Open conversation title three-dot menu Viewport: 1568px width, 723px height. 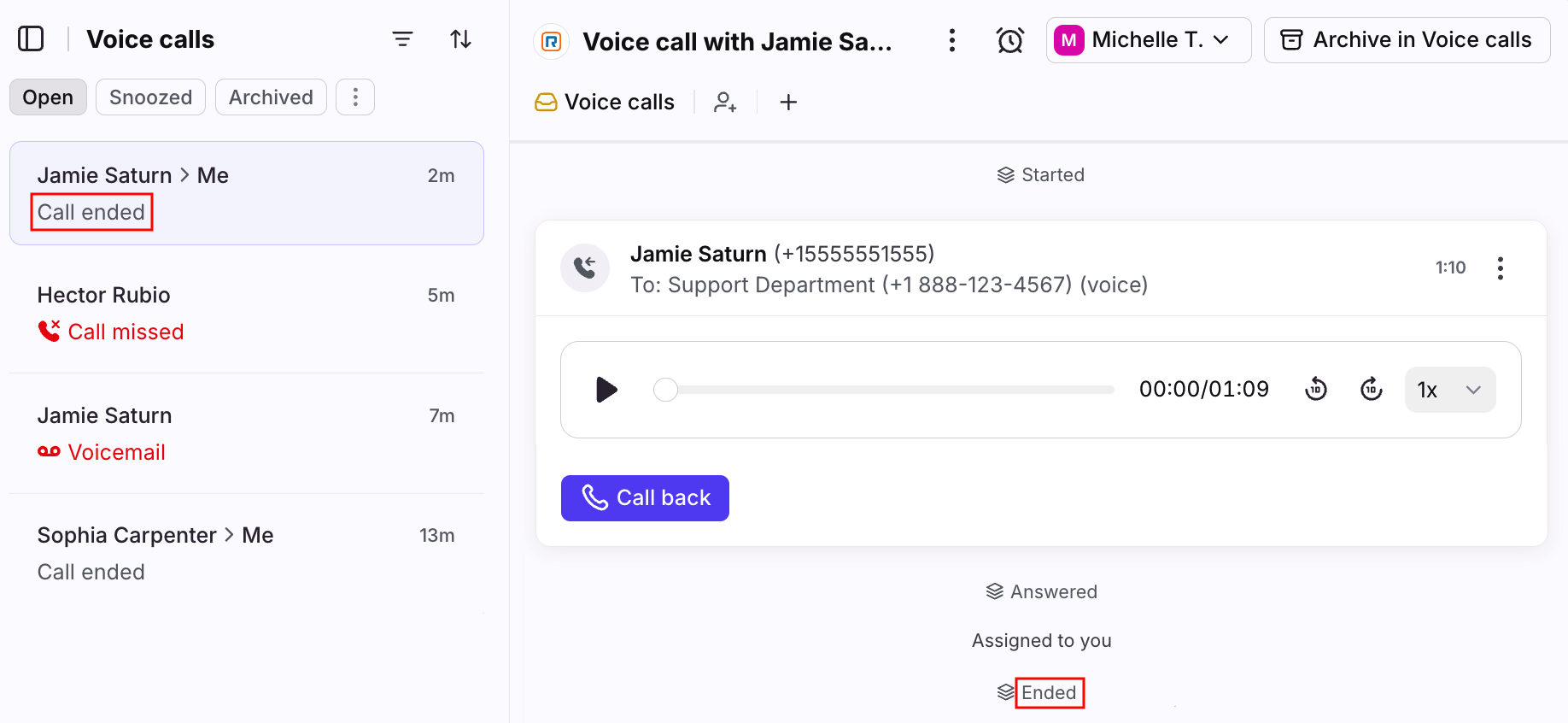(x=951, y=40)
